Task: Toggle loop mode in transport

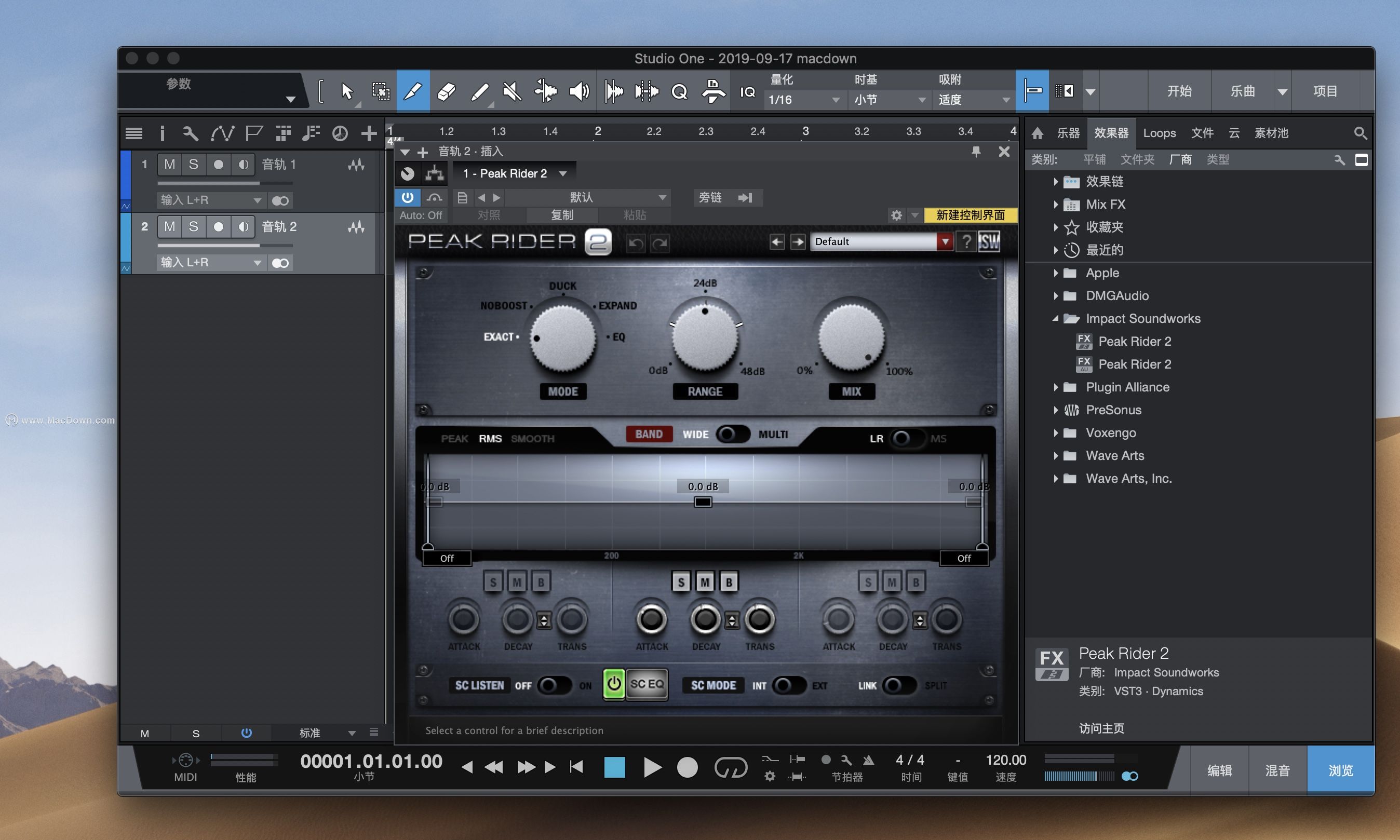Action: point(730,767)
